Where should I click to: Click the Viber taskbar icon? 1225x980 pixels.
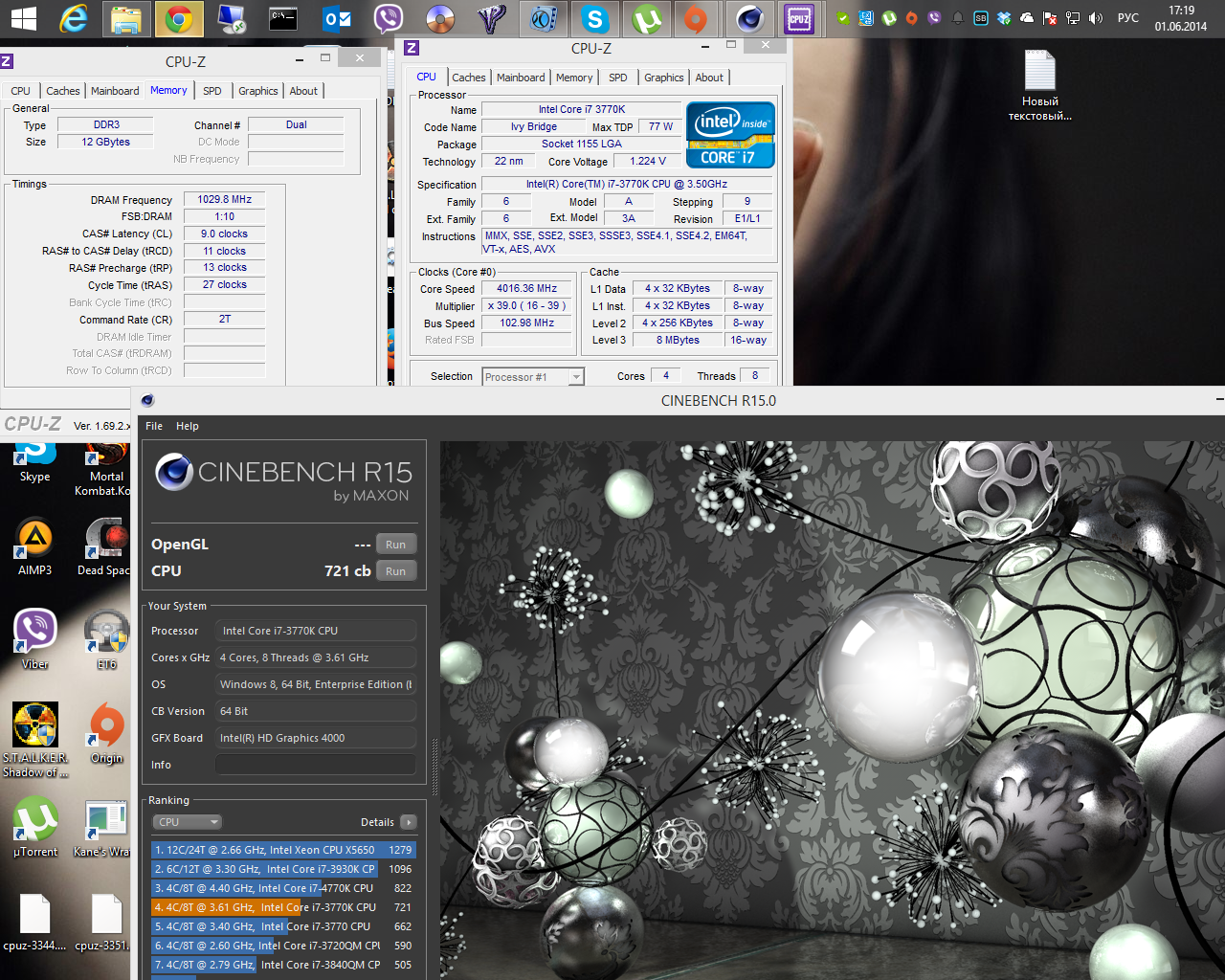pos(388,18)
